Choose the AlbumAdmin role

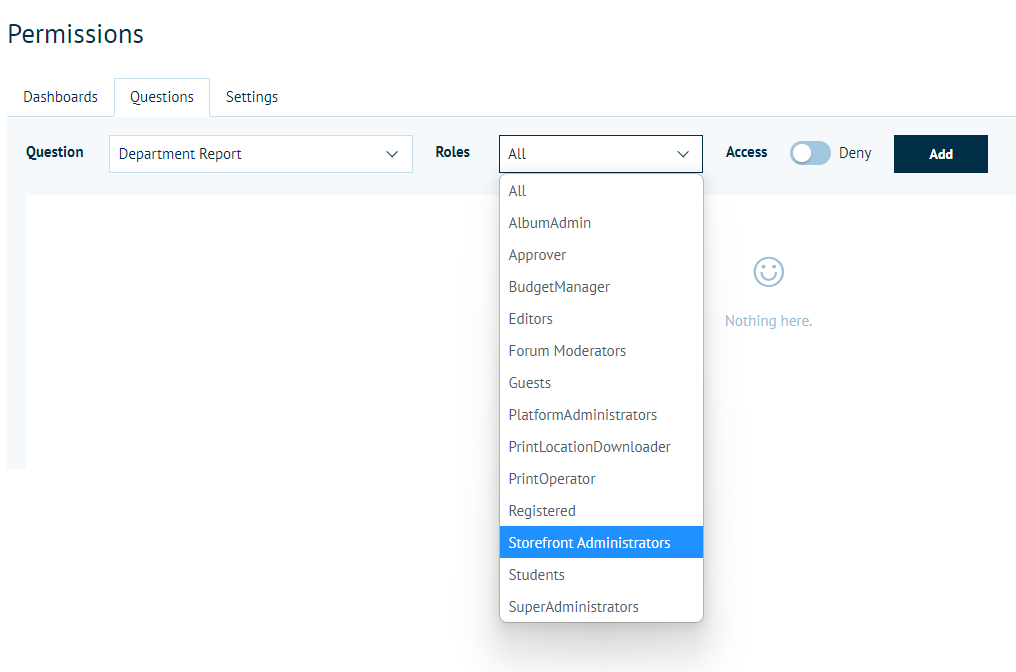601,223
